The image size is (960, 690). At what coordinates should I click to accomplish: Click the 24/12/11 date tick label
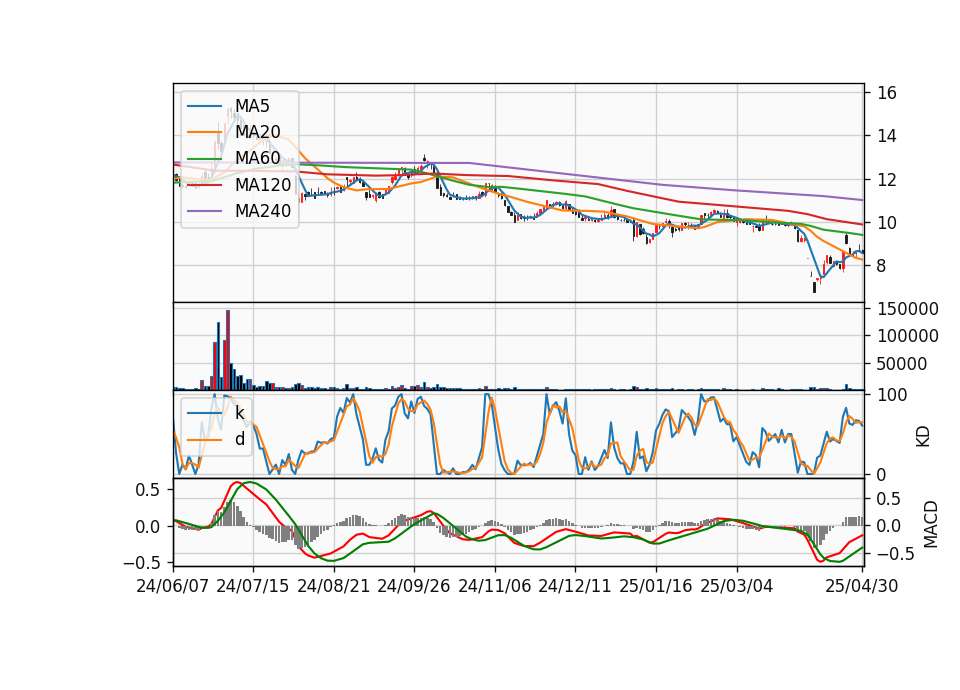(x=575, y=586)
